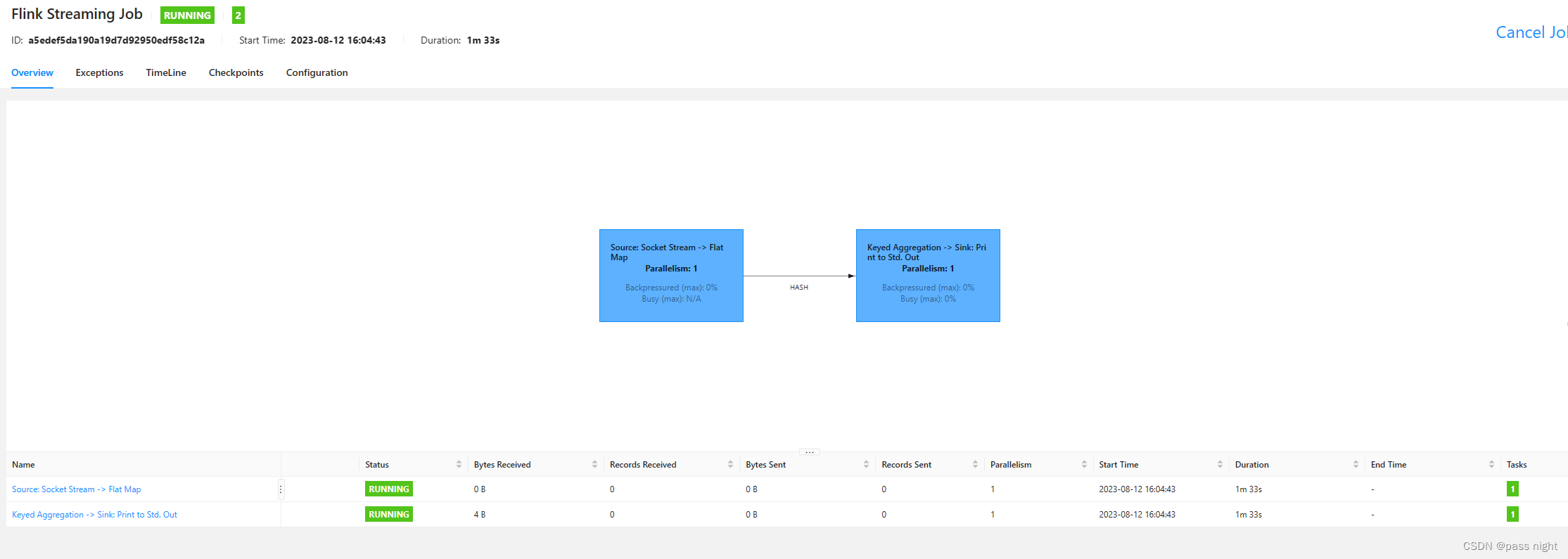The width and height of the screenshot is (1568, 559).
Task: Click the green task count badge showing 2
Action: (238, 15)
